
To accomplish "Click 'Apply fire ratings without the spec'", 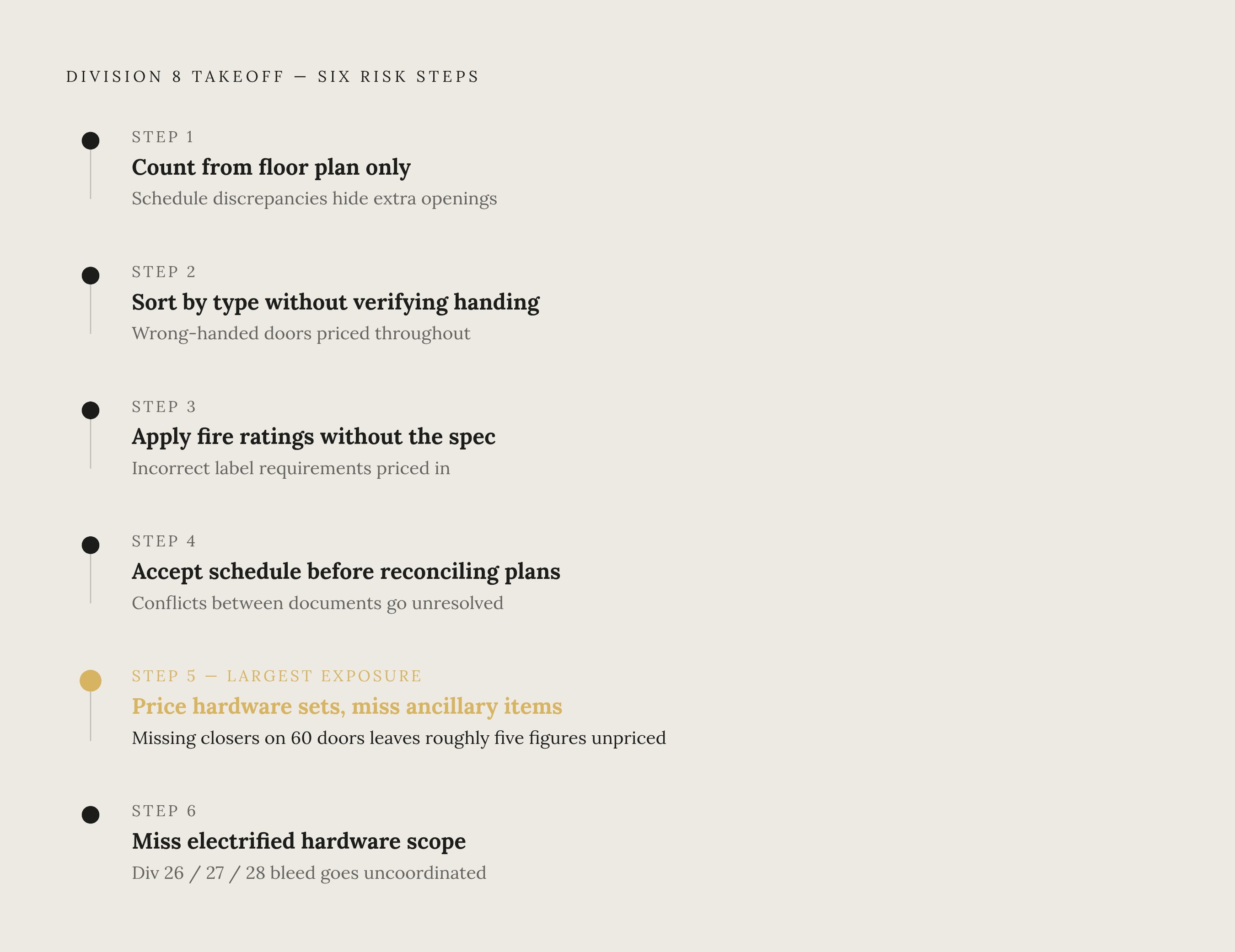I will click(313, 437).
